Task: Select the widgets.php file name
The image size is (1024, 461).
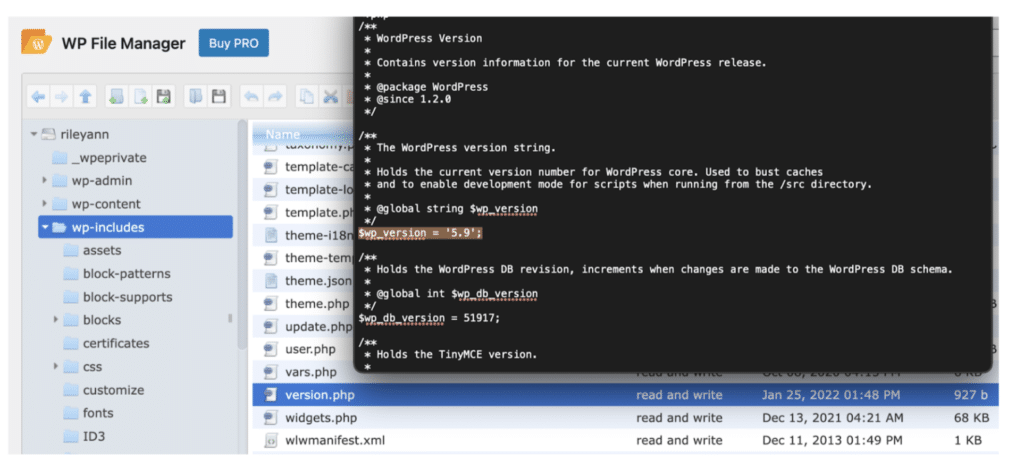Action: pos(321,418)
